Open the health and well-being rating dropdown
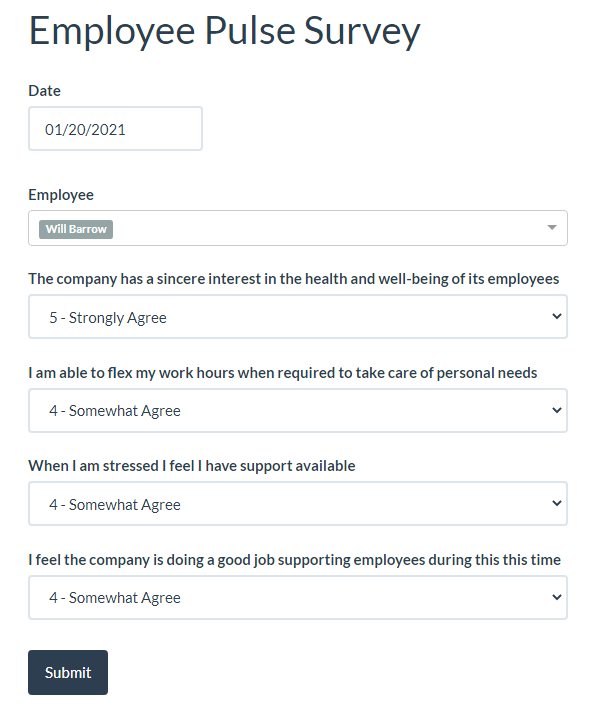The height and width of the screenshot is (716, 606). (297, 317)
